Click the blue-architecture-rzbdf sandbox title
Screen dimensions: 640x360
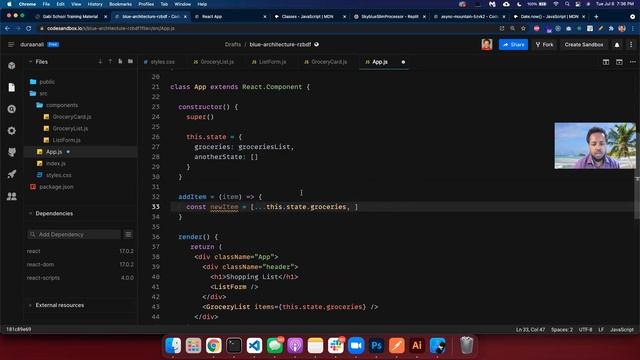(280, 44)
